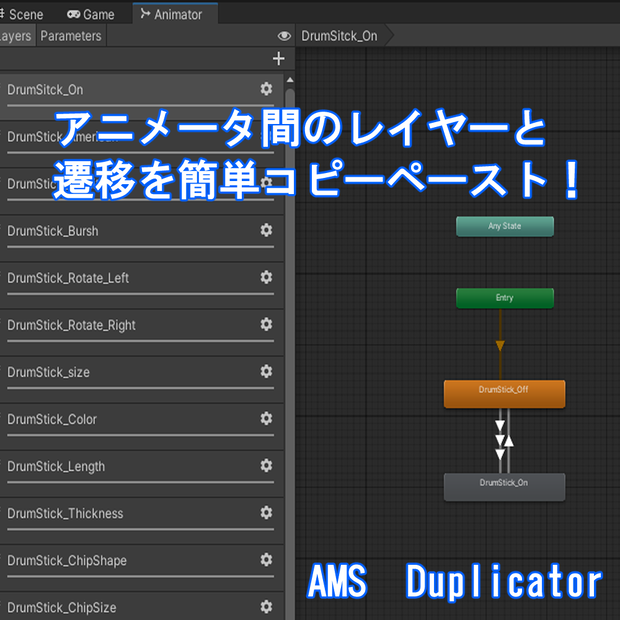Image resolution: width=620 pixels, height=620 pixels.
Task: Open the Parameters tab
Action: tap(71, 36)
